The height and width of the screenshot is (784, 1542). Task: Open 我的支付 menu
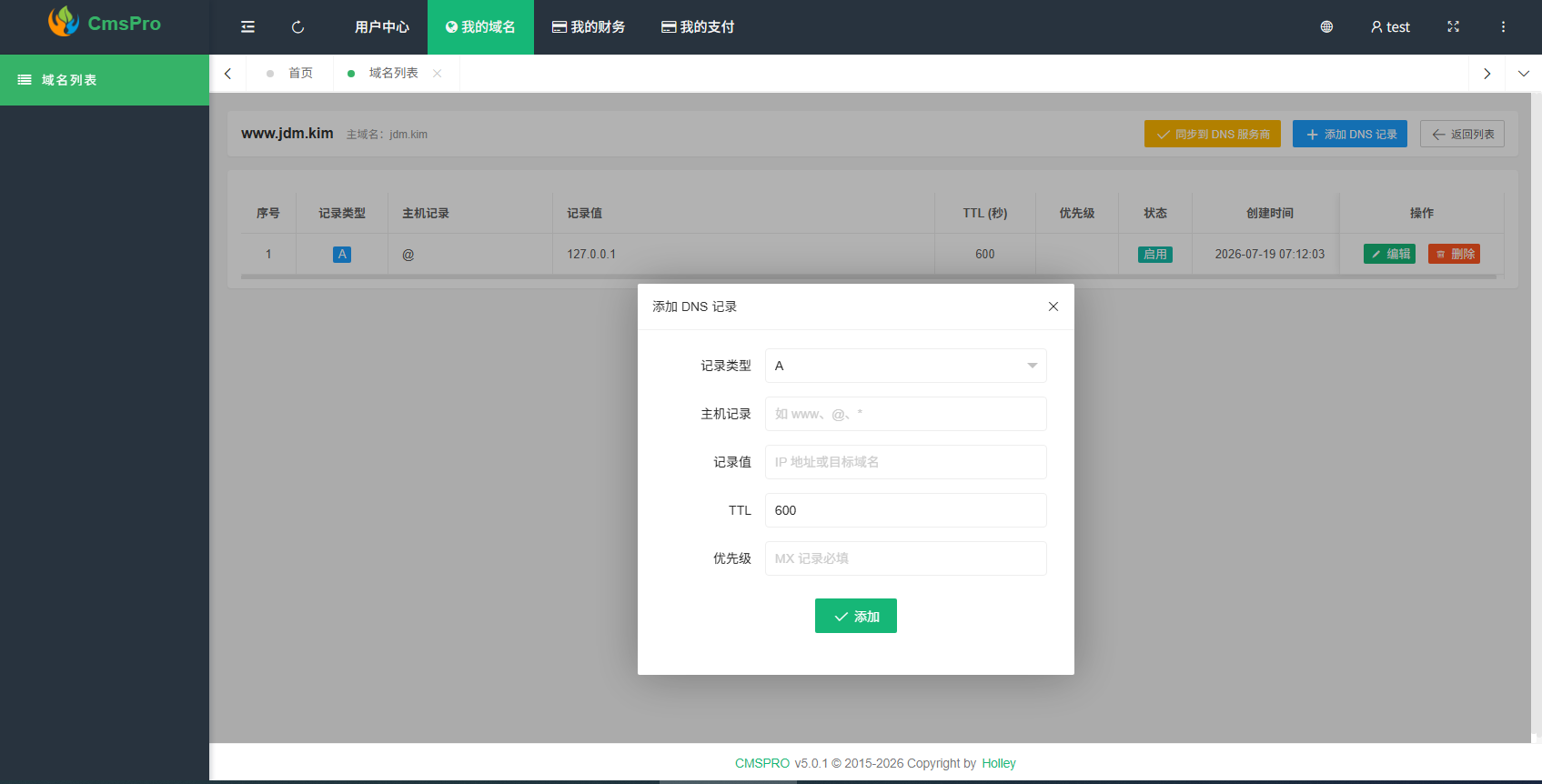(x=698, y=27)
